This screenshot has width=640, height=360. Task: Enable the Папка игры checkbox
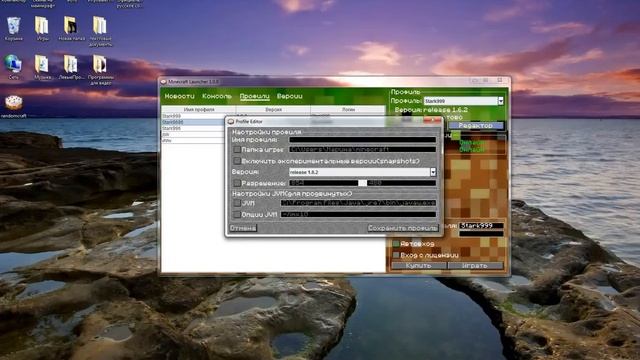pos(237,150)
